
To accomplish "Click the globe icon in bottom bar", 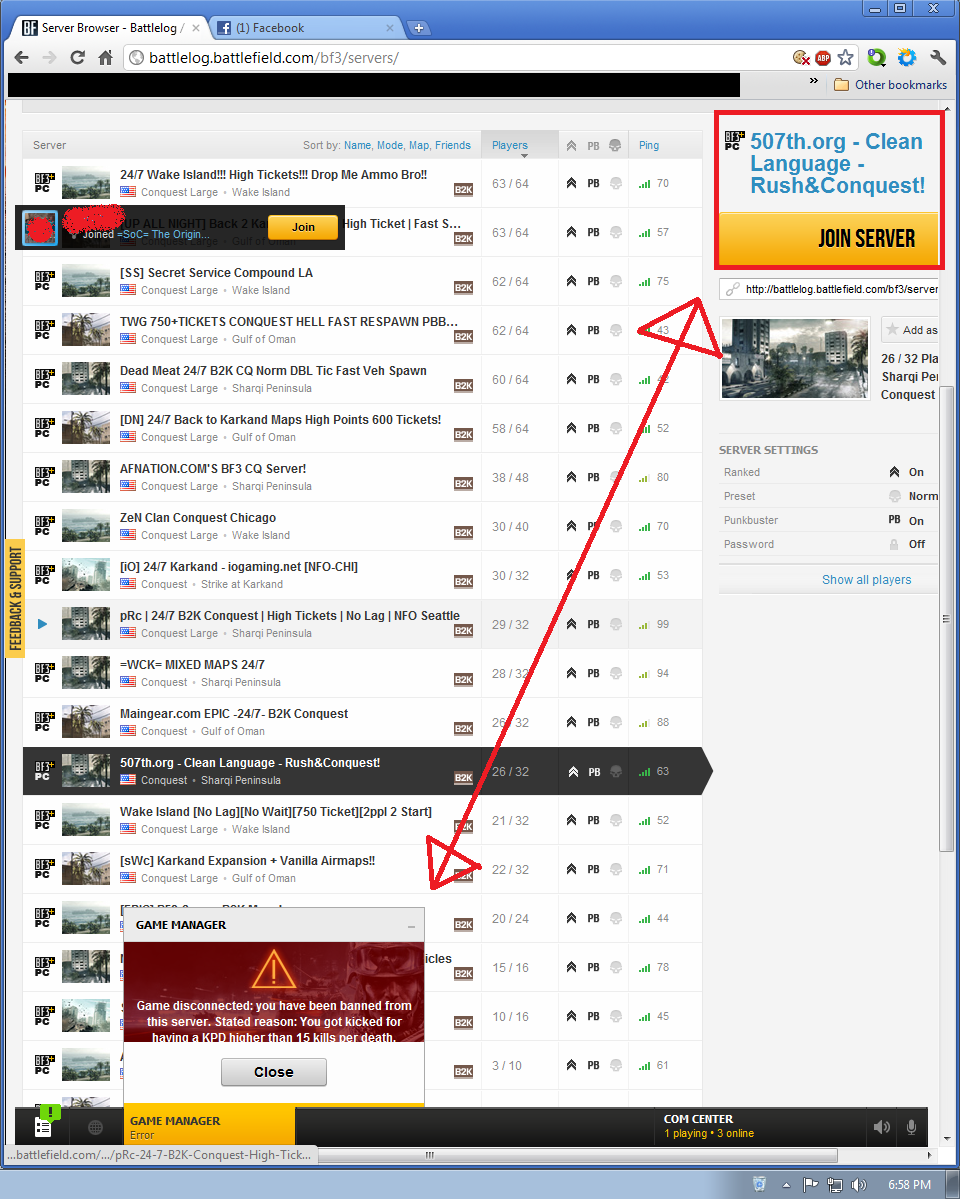I will (96, 1127).
